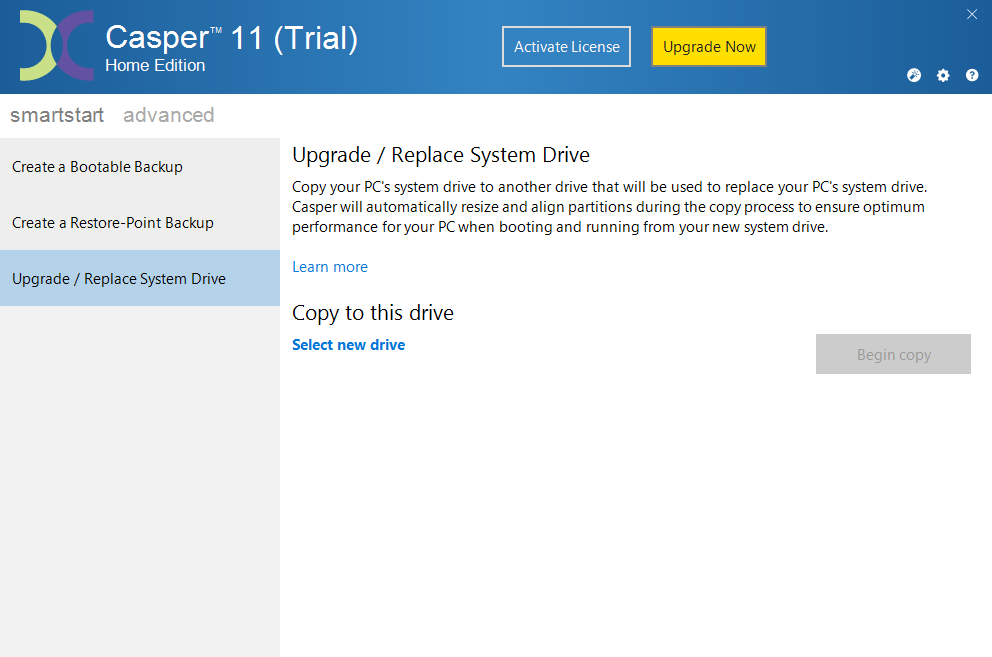
Task: Click the yellow Upgrade Now button
Action: click(709, 46)
